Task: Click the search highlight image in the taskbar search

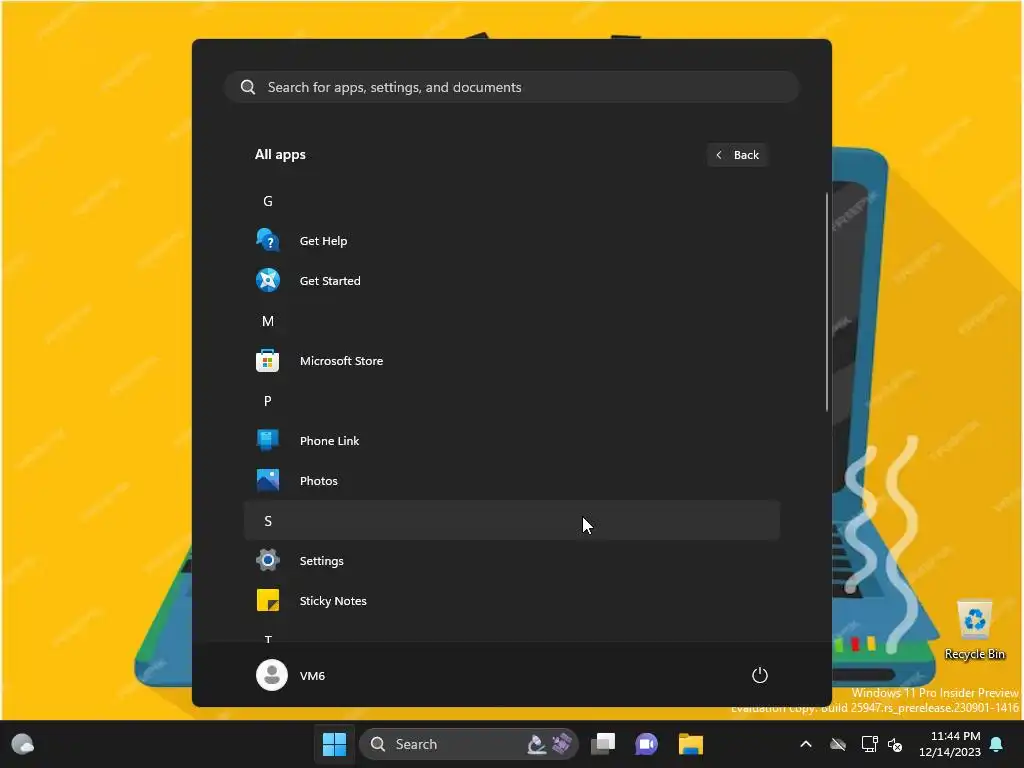Action: pos(550,743)
